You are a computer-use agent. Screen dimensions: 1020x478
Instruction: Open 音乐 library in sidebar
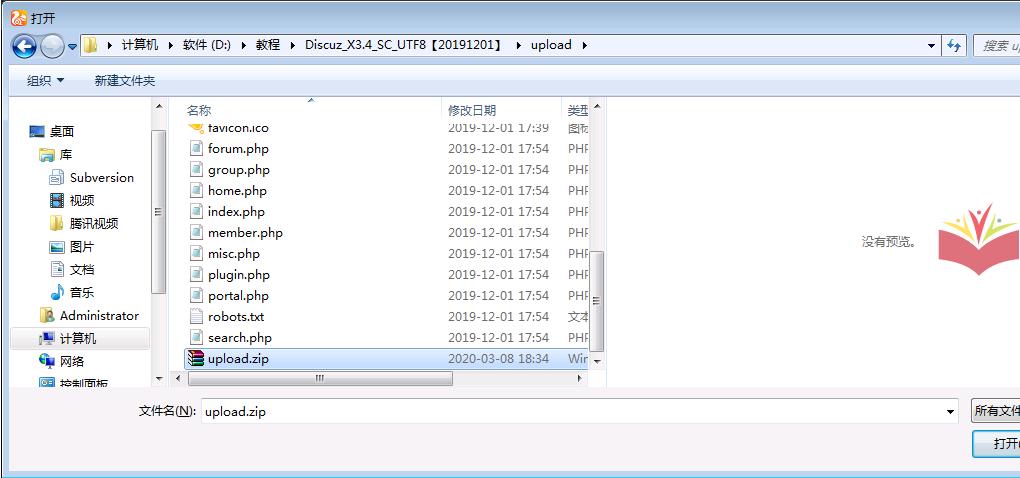pyautogui.click(x=82, y=293)
